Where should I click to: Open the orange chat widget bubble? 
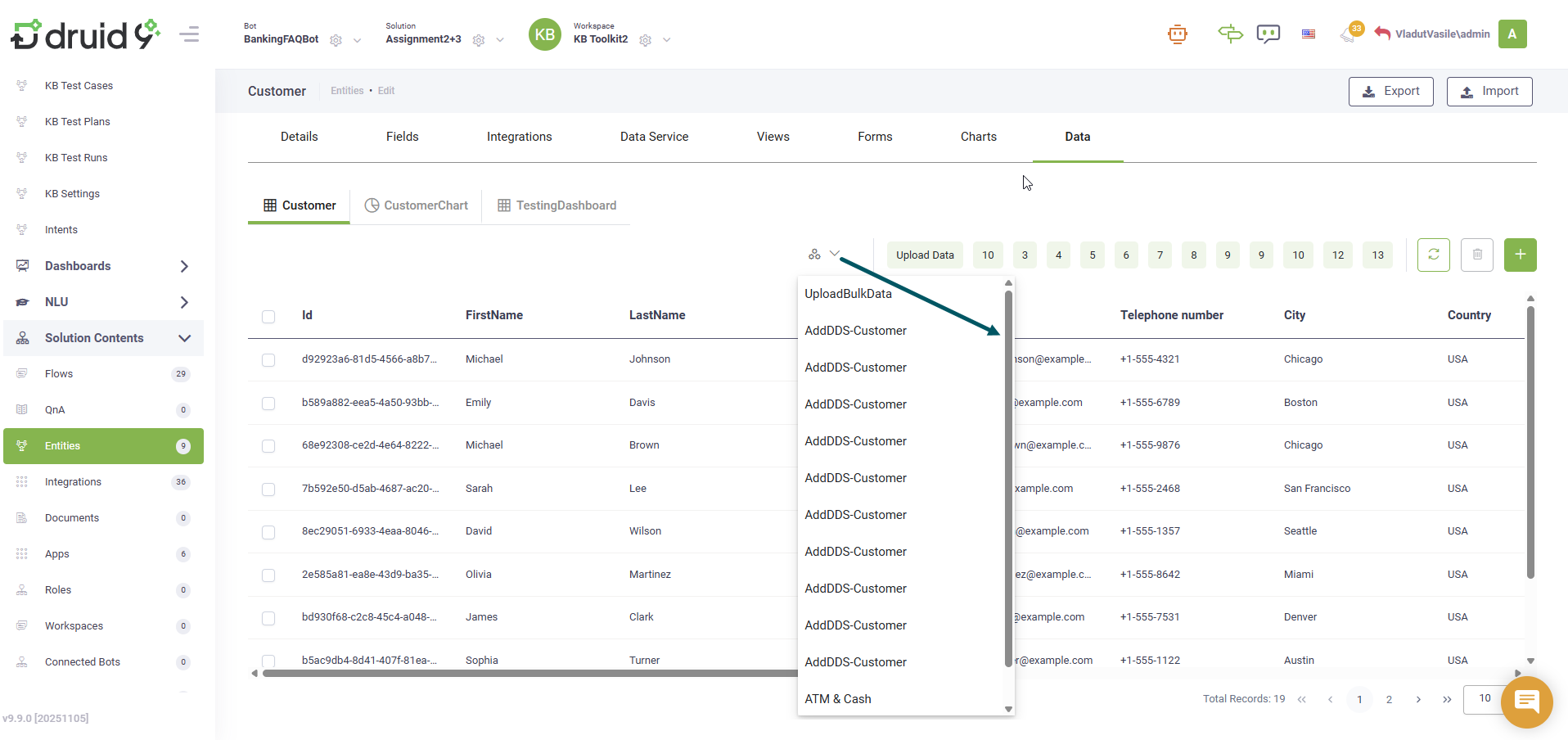click(x=1526, y=702)
